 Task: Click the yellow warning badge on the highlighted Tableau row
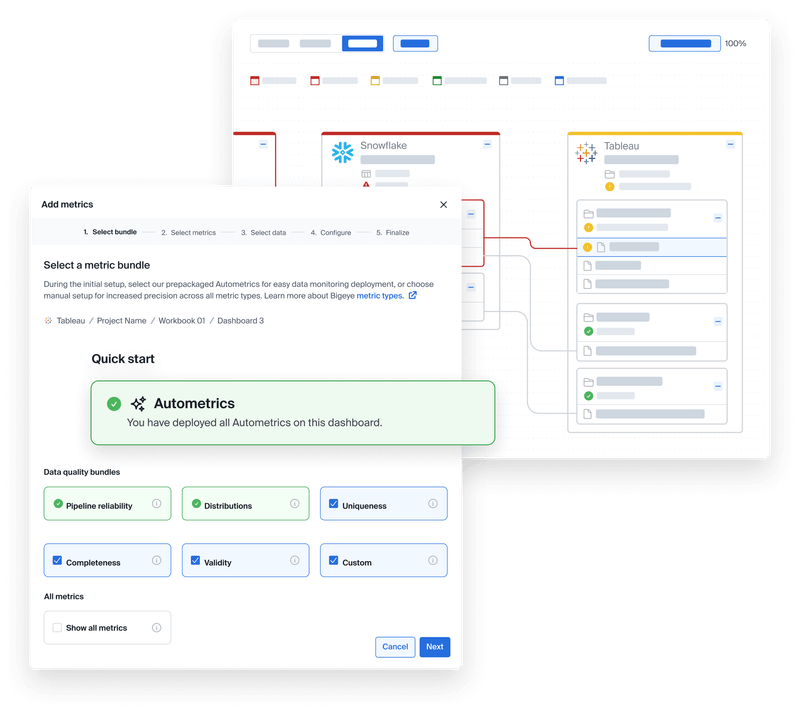tap(588, 247)
